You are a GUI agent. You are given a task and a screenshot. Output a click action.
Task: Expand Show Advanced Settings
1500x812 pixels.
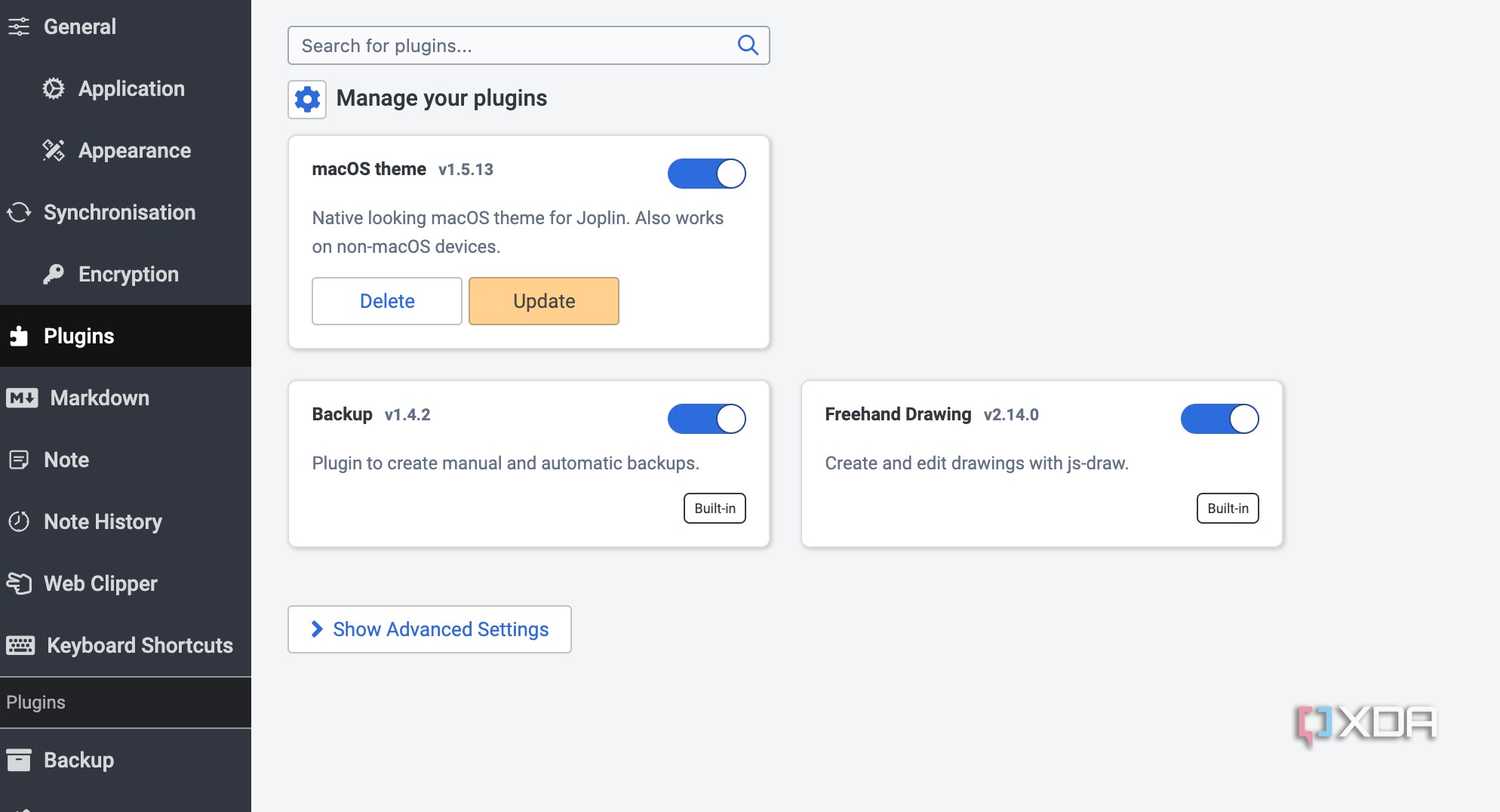430,629
